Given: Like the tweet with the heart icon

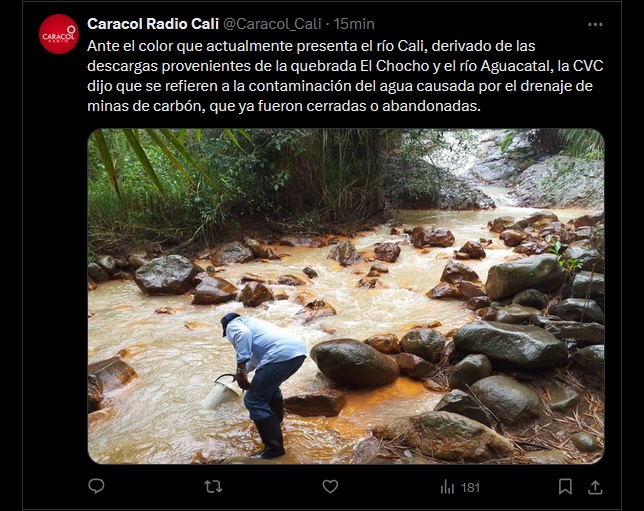Looking at the screenshot, I should pos(330,487).
